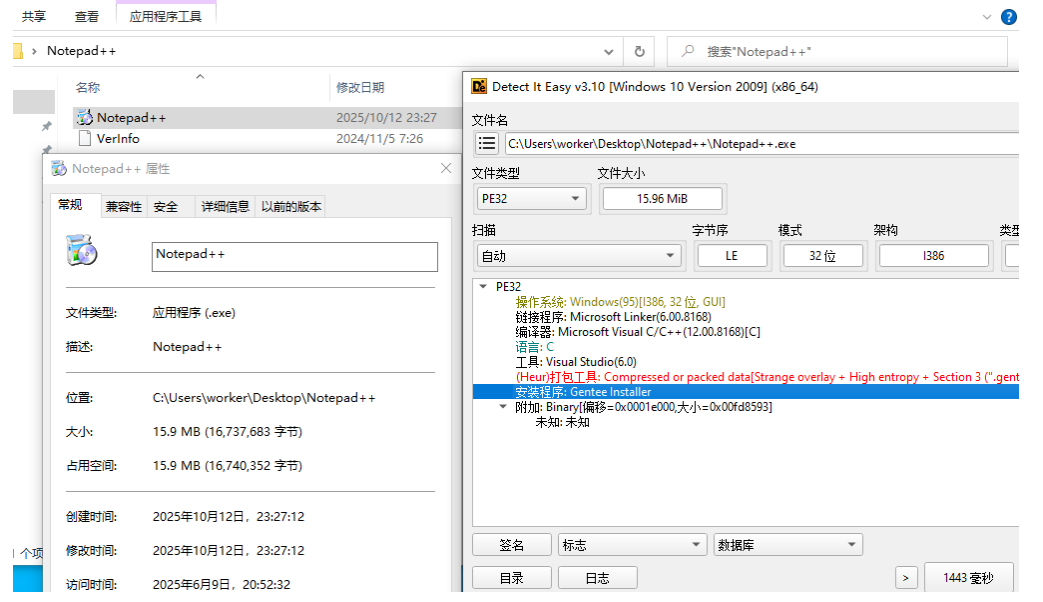Switch to the 详细信息 tab
The image size is (1043, 602).
225,206
